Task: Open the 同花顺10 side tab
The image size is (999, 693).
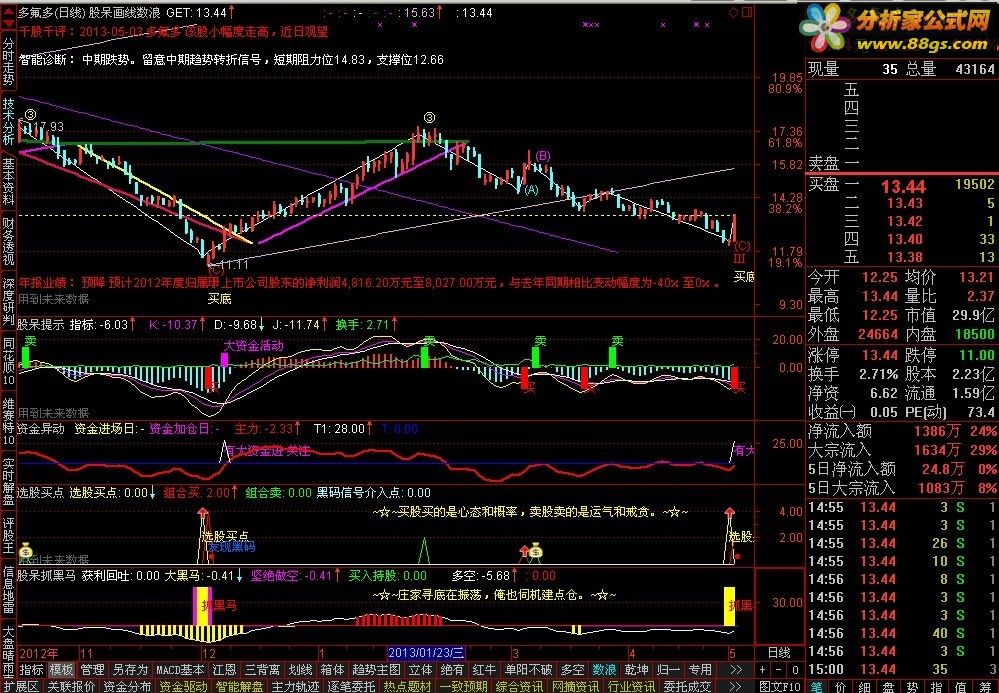Action: pyautogui.click(x=8, y=362)
